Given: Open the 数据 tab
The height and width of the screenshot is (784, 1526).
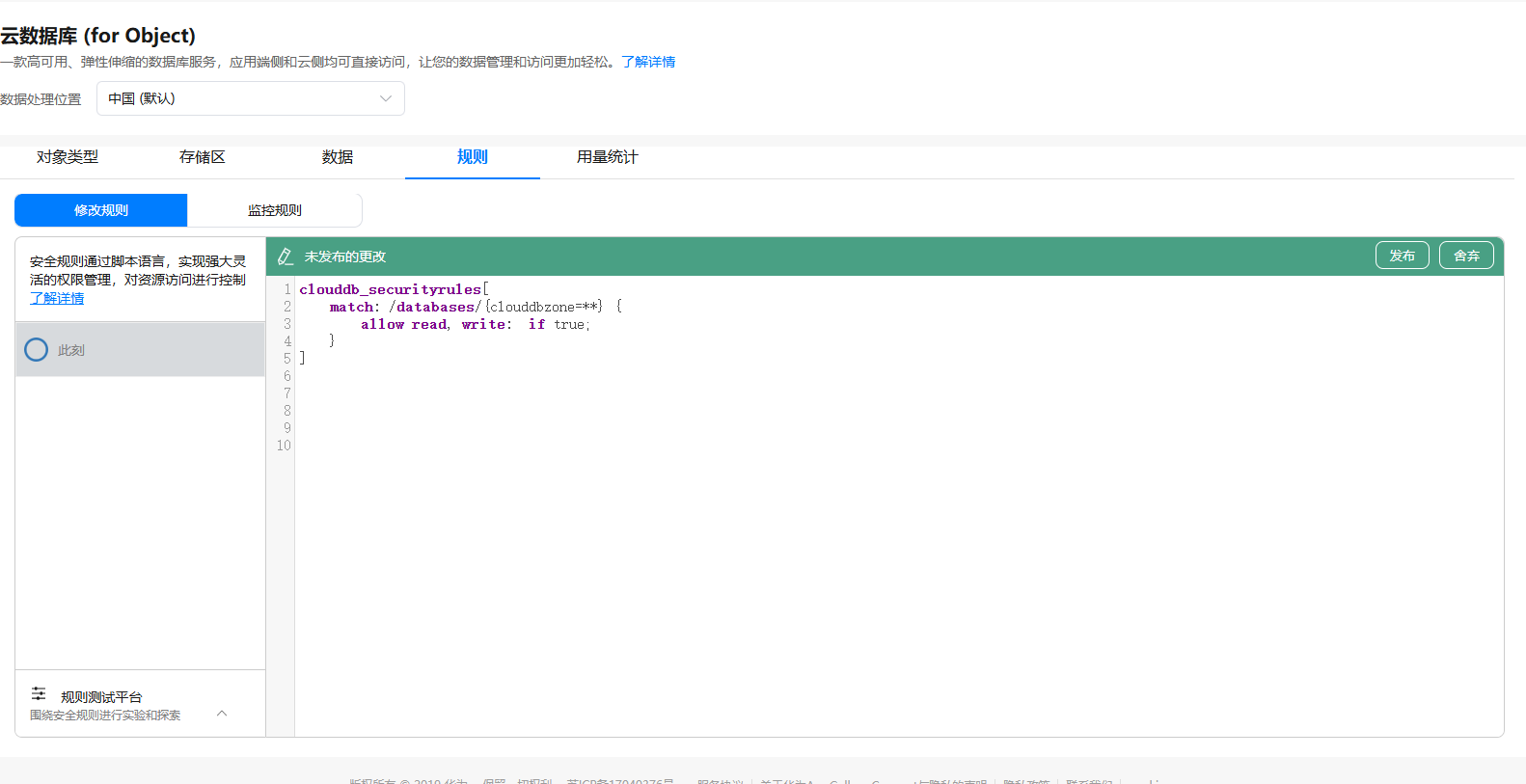Looking at the screenshot, I should [338, 157].
